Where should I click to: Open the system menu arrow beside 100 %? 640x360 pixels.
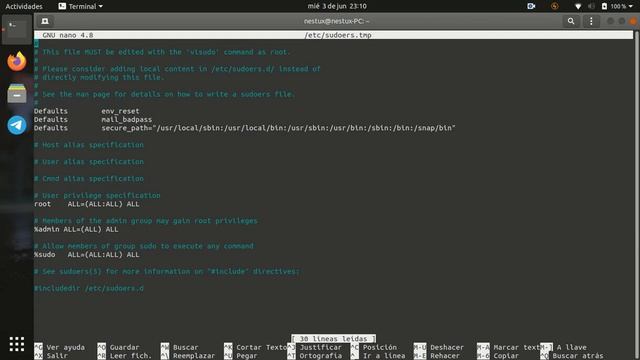coord(631,6)
